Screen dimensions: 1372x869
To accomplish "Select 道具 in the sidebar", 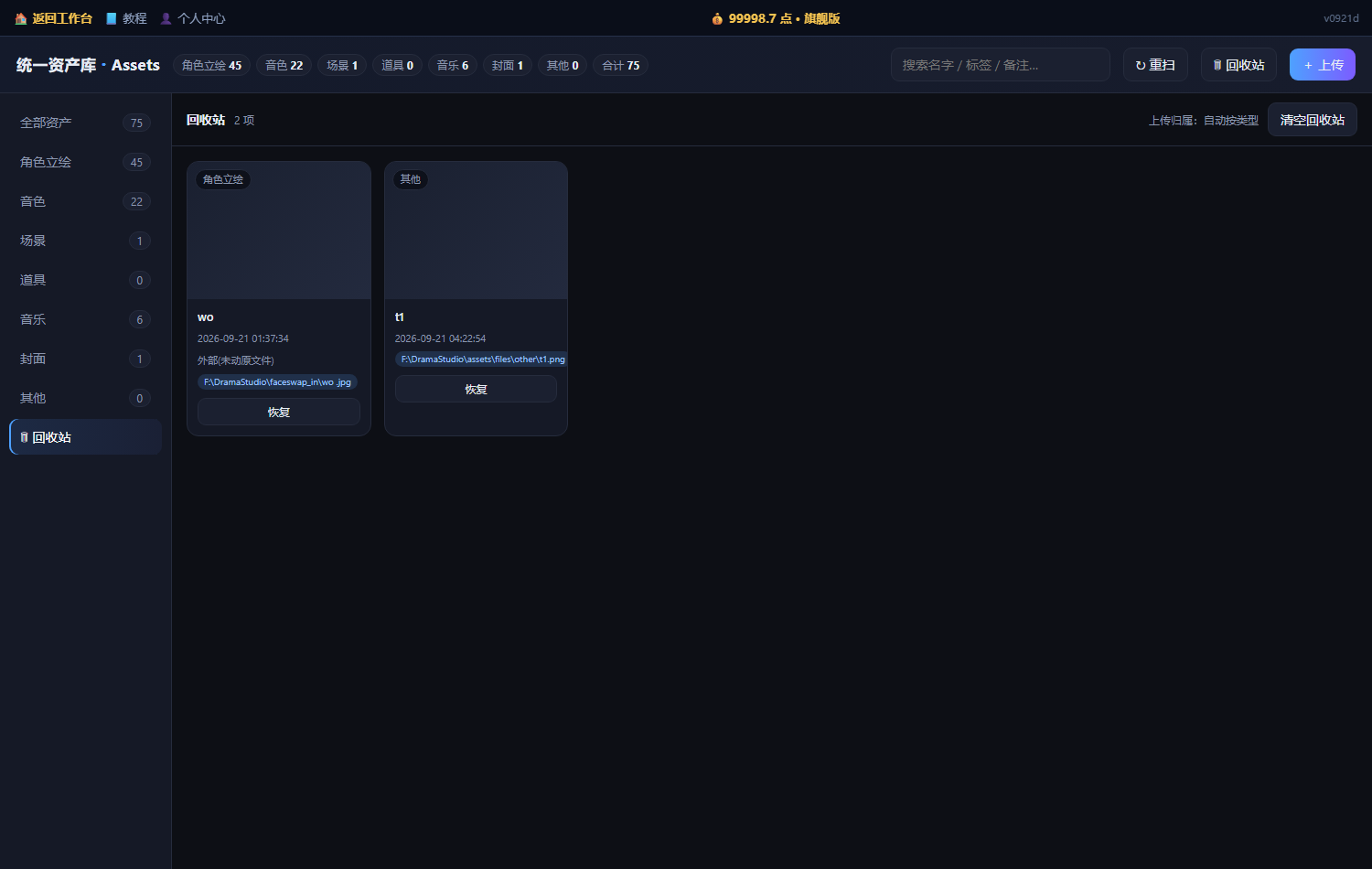I will pos(86,280).
